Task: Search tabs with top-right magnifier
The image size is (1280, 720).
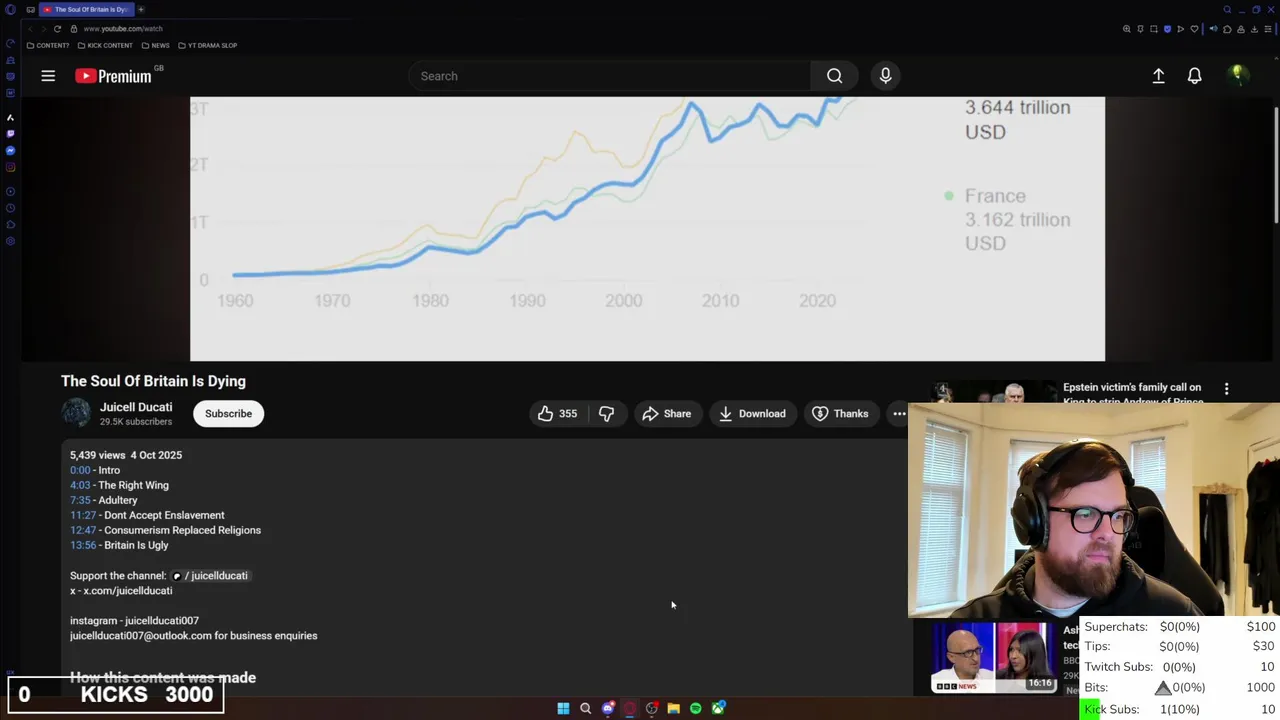Action: click(x=1227, y=9)
